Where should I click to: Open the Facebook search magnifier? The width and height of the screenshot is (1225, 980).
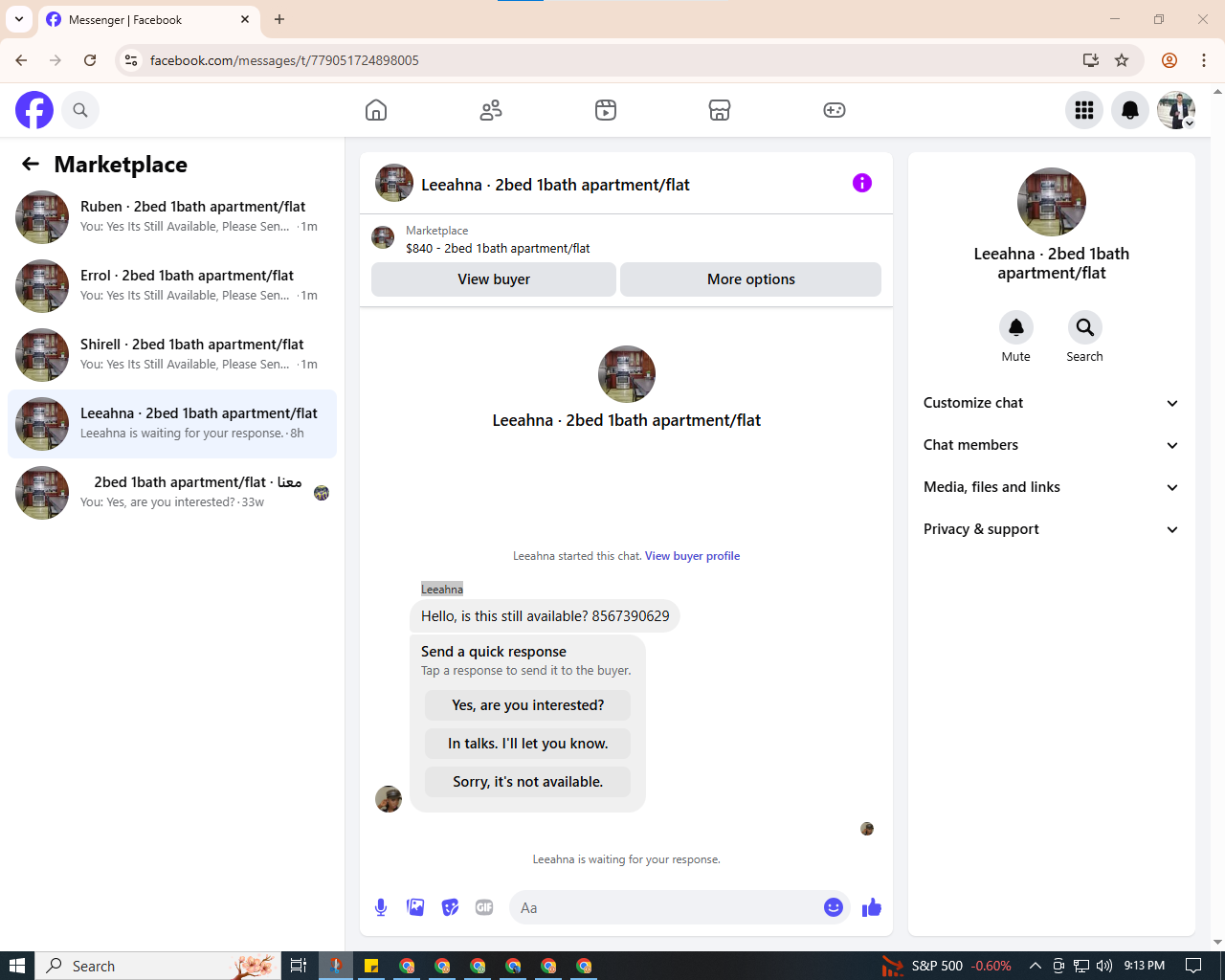coord(80,110)
